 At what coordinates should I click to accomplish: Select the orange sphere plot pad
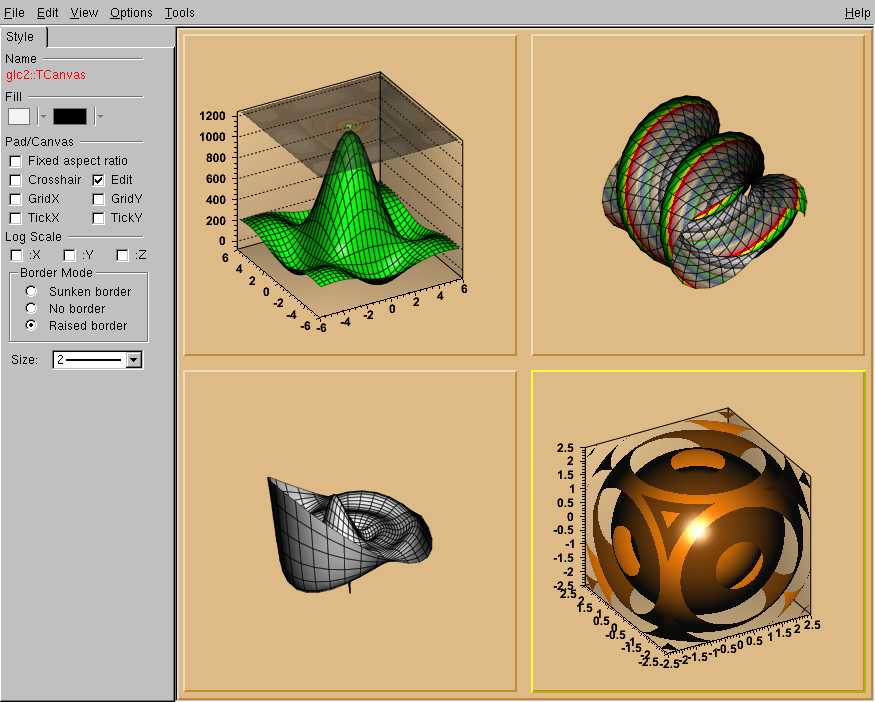point(697,531)
